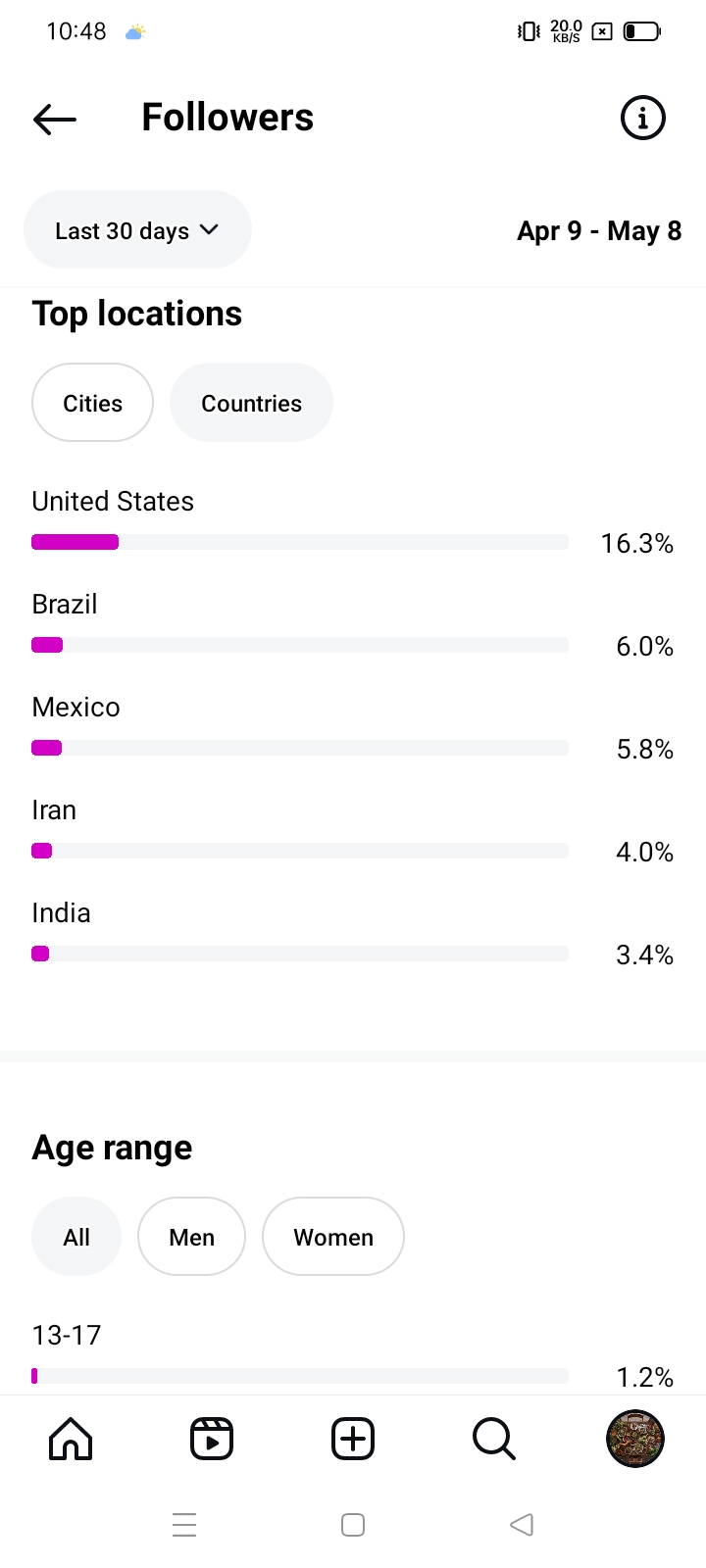Select the All age range filter
Viewport: 706px width, 1568px height.
click(x=76, y=1238)
